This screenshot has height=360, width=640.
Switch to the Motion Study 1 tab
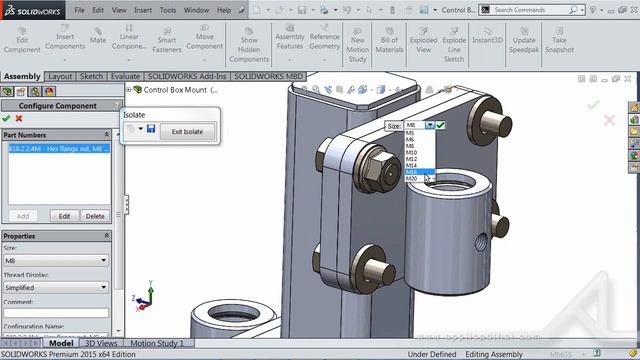tap(157, 343)
